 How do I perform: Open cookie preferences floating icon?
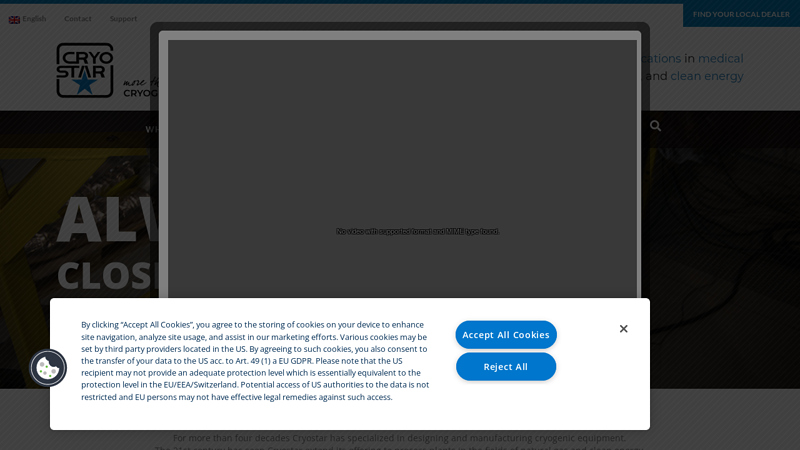tap(48, 368)
